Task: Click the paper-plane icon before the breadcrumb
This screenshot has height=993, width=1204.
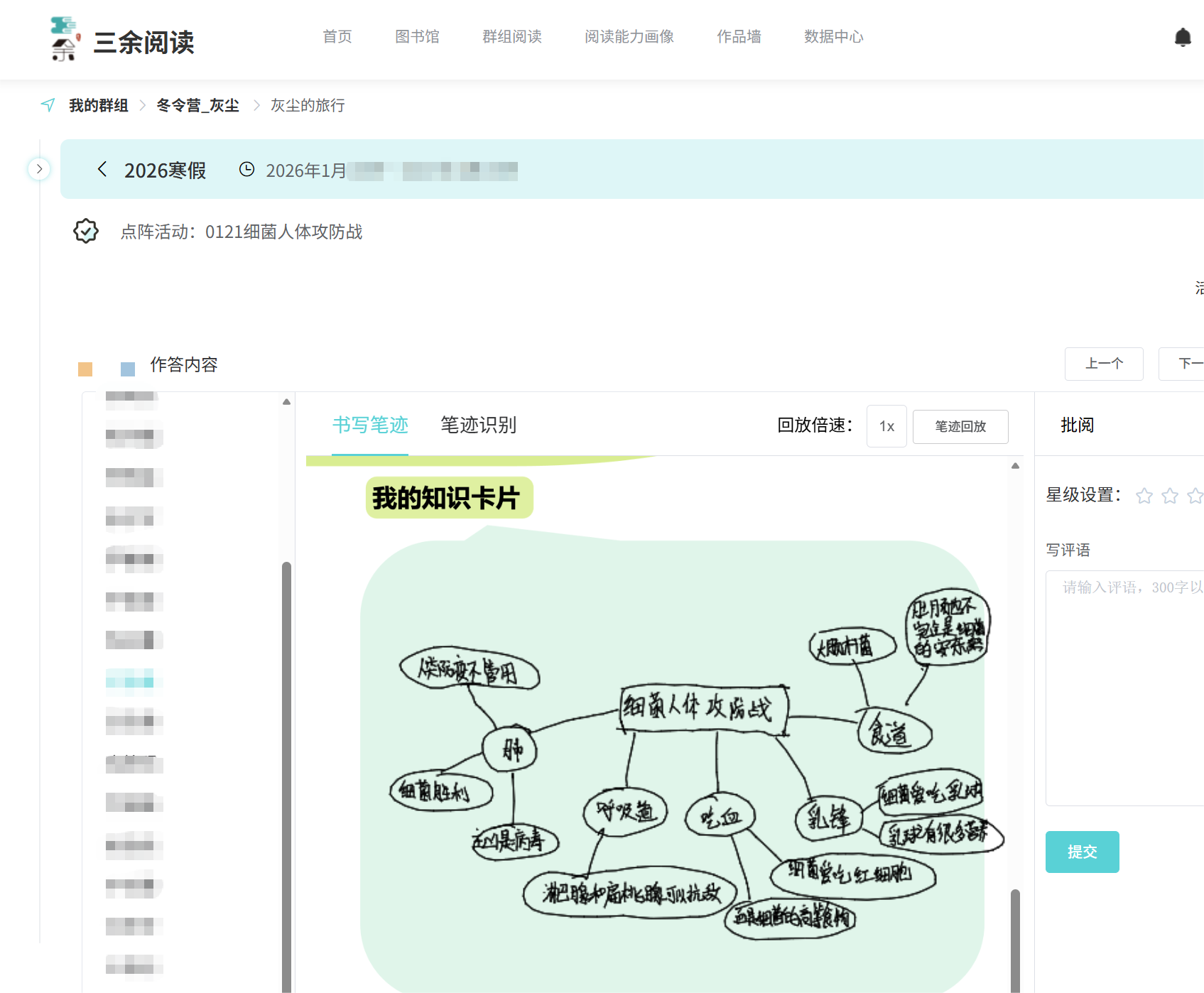Action: point(47,104)
